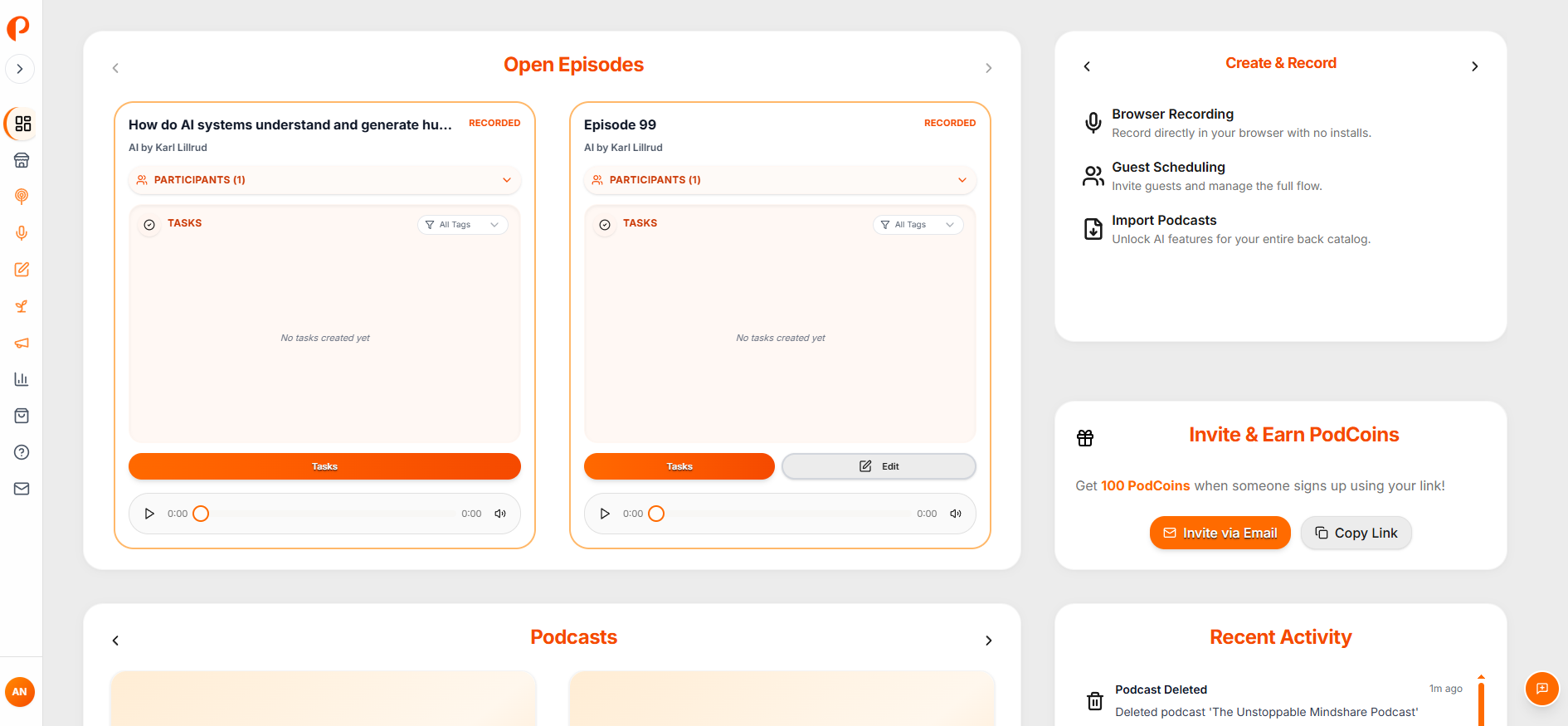This screenshot has height=726, width=1568.
Task: Open the bar chart analytics icon
Action: pos(22,379)
